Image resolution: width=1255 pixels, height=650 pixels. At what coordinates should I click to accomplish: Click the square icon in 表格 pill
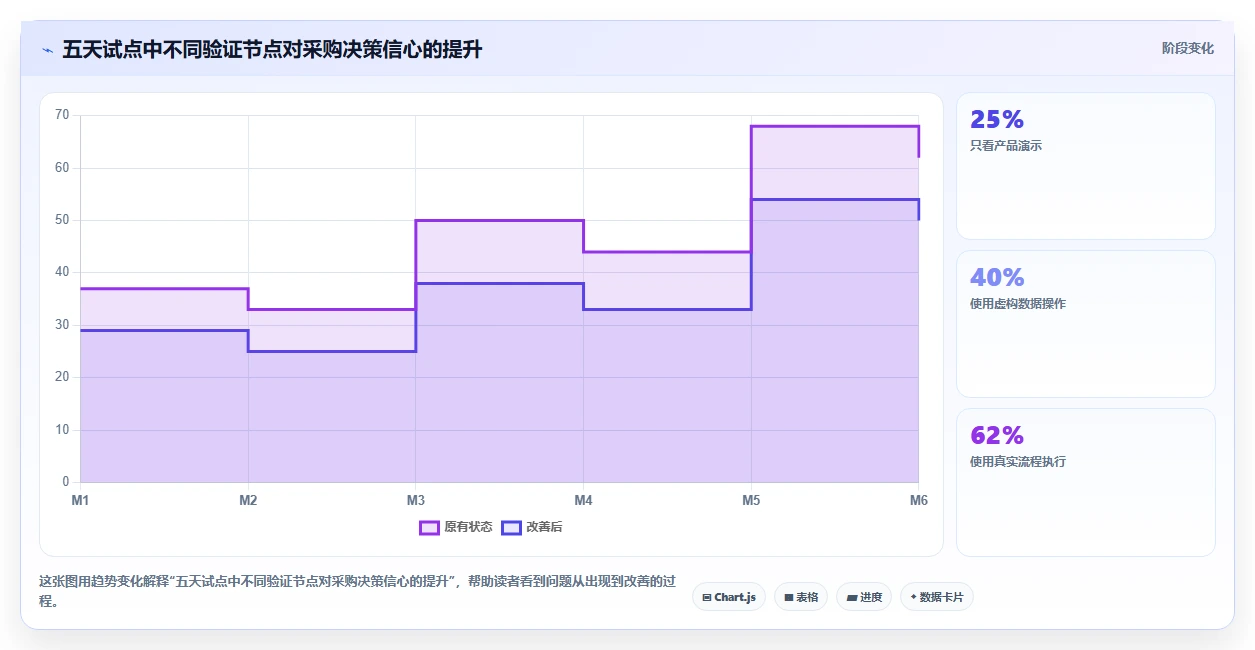tap(789, 598)
